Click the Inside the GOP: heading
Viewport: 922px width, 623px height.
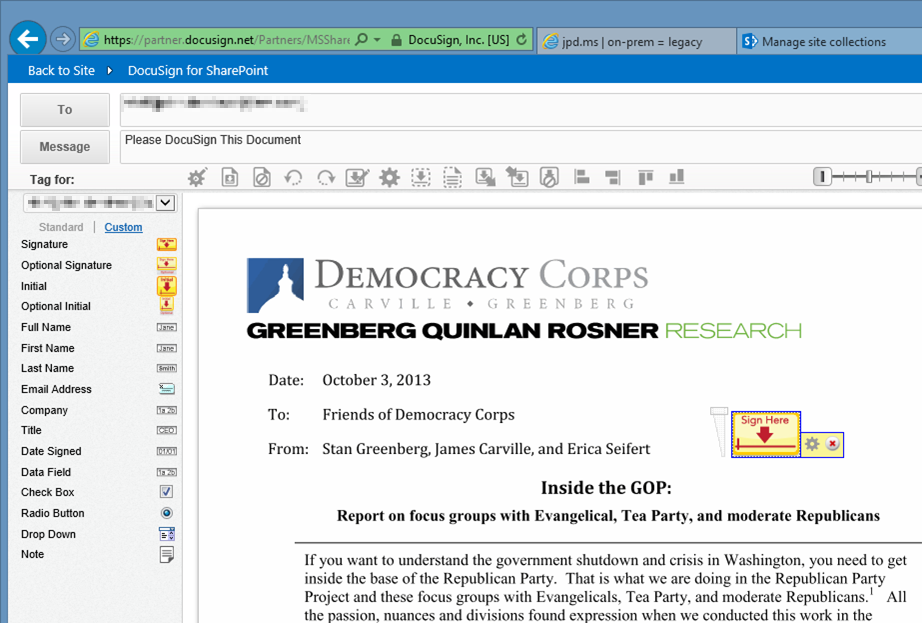tap(606, 488)
